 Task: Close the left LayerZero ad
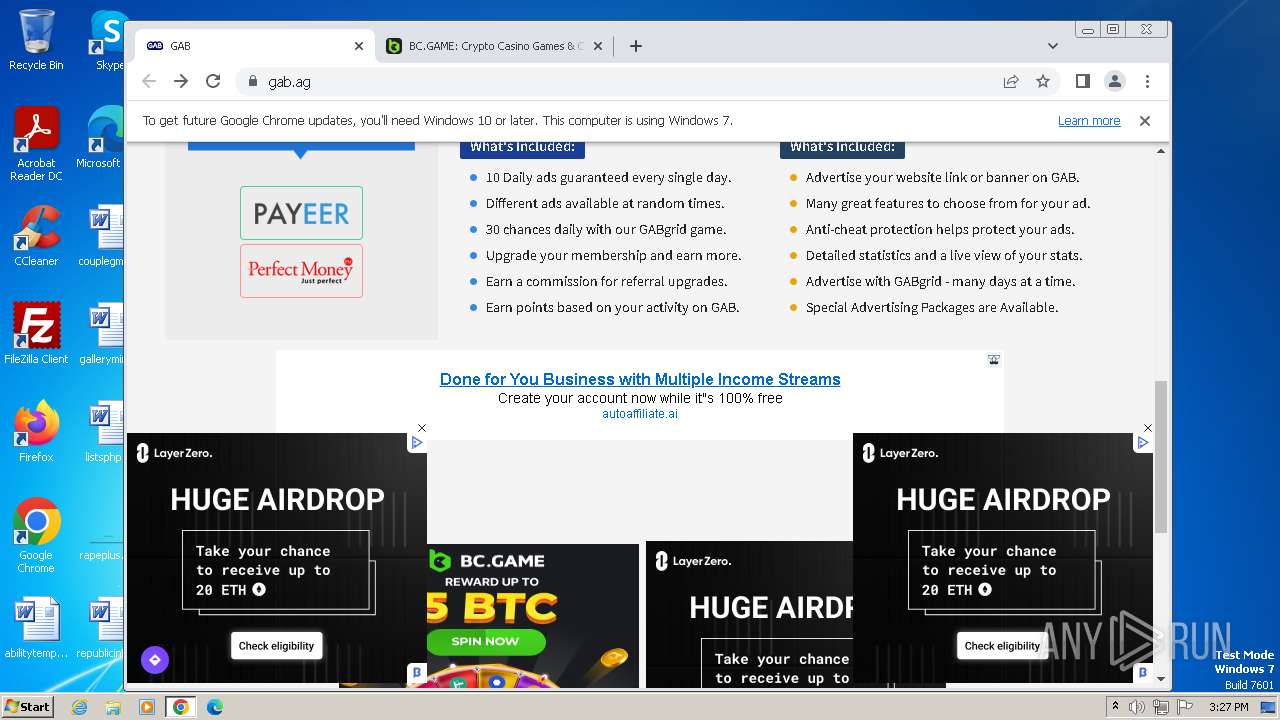coord(422,428)
